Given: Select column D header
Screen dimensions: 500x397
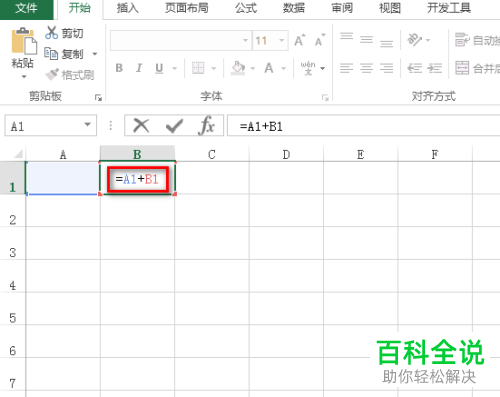Looking at the screenshot, I should coord(286,154).
